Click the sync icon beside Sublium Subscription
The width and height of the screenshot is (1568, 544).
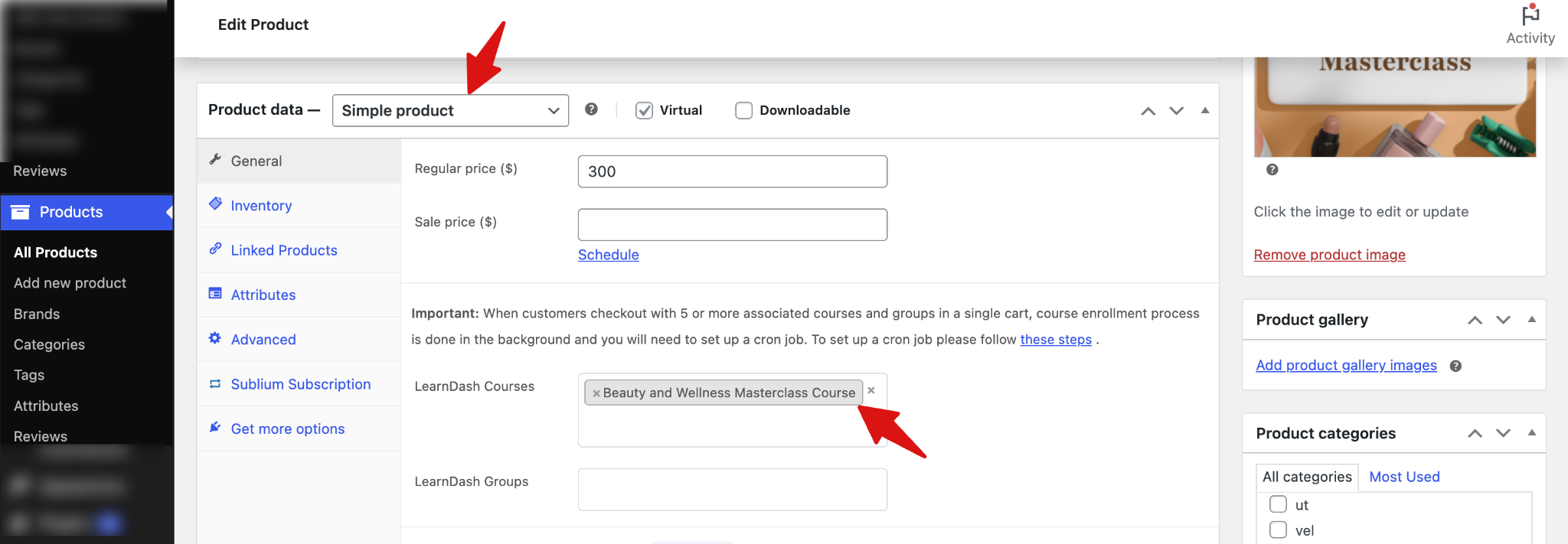[215, 383]
